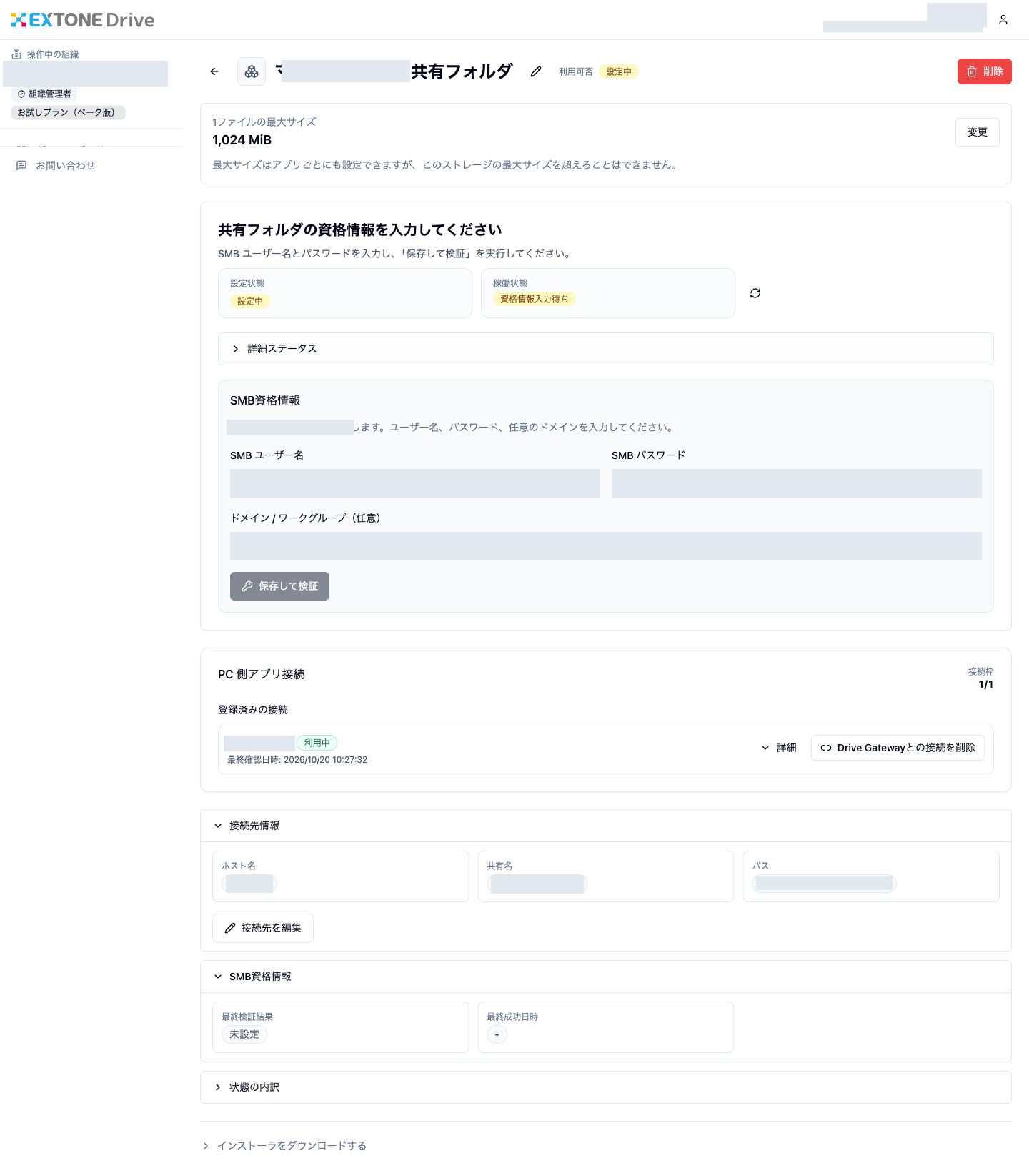Focus the SMB ユーザー名 input field

[x=415, y=483]
